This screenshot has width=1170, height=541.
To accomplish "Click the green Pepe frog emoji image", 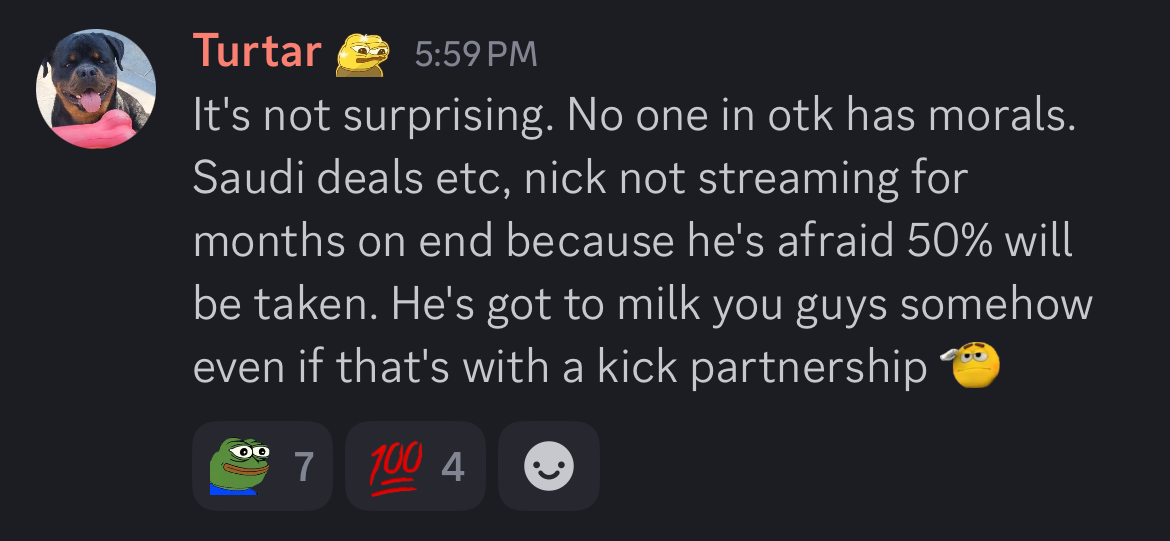I will coord(240,466).
